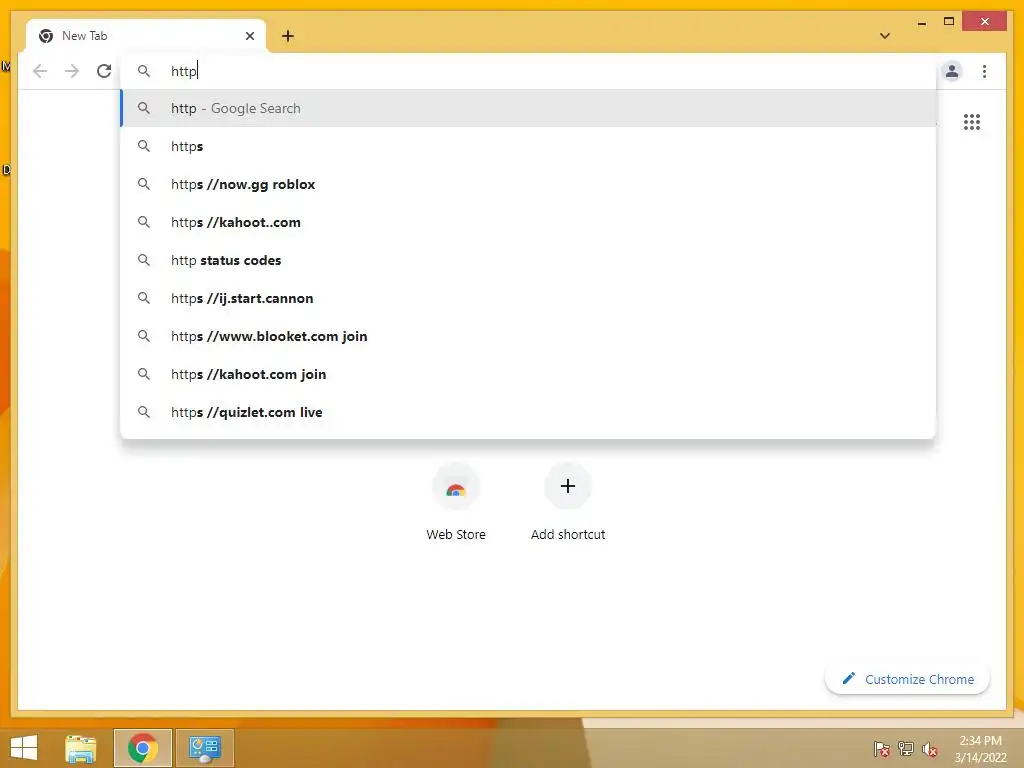Click the muted volume tray icon
Screen dimensions: 1024x768
(930, 748)
